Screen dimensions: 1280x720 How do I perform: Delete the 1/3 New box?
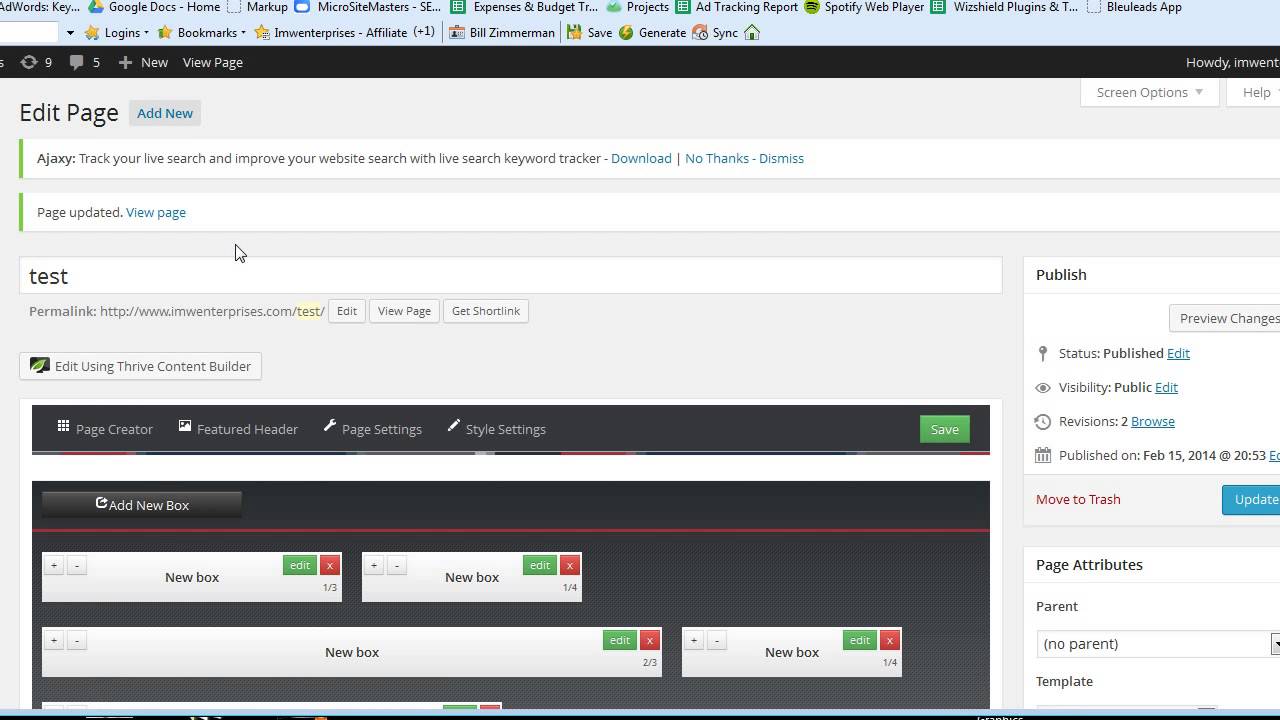click(x=330, y=565)
